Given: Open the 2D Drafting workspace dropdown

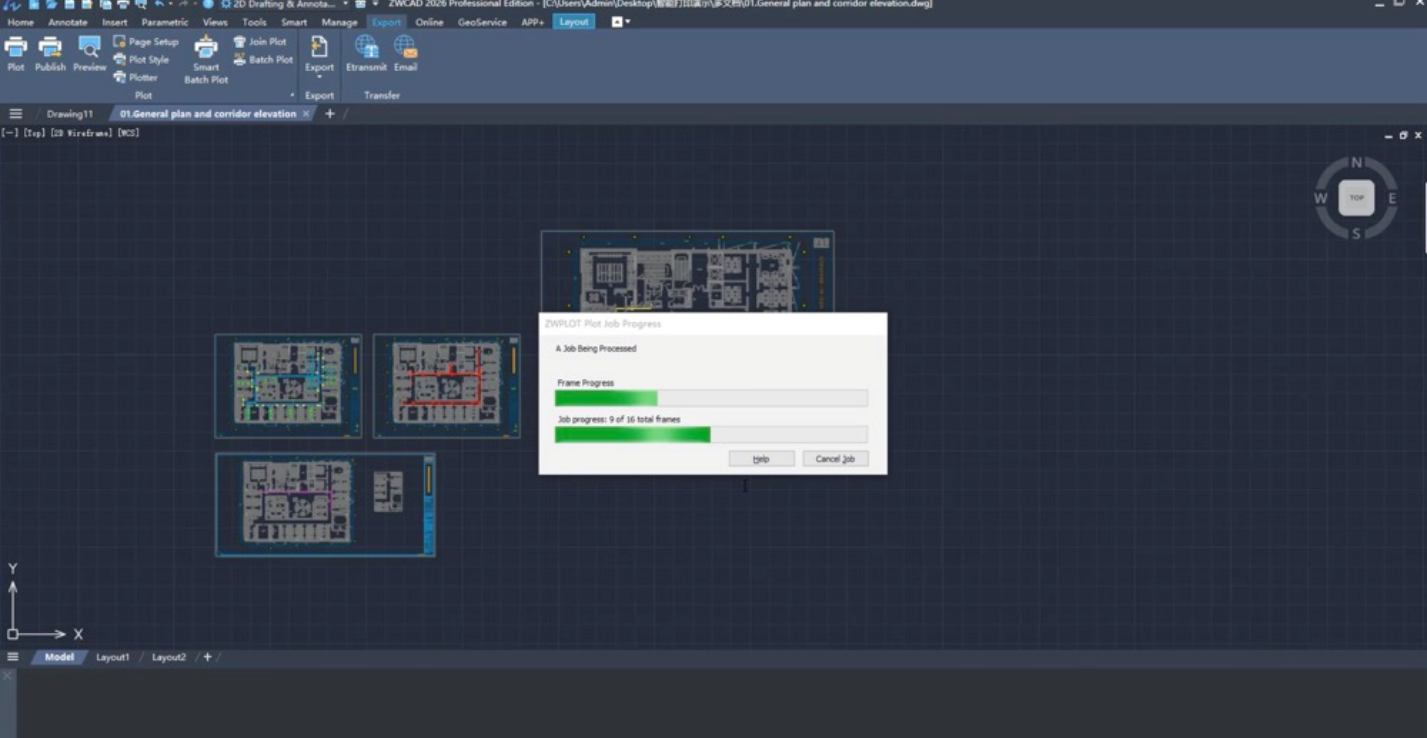Looking at the screenshot, I should coord(346,5).
